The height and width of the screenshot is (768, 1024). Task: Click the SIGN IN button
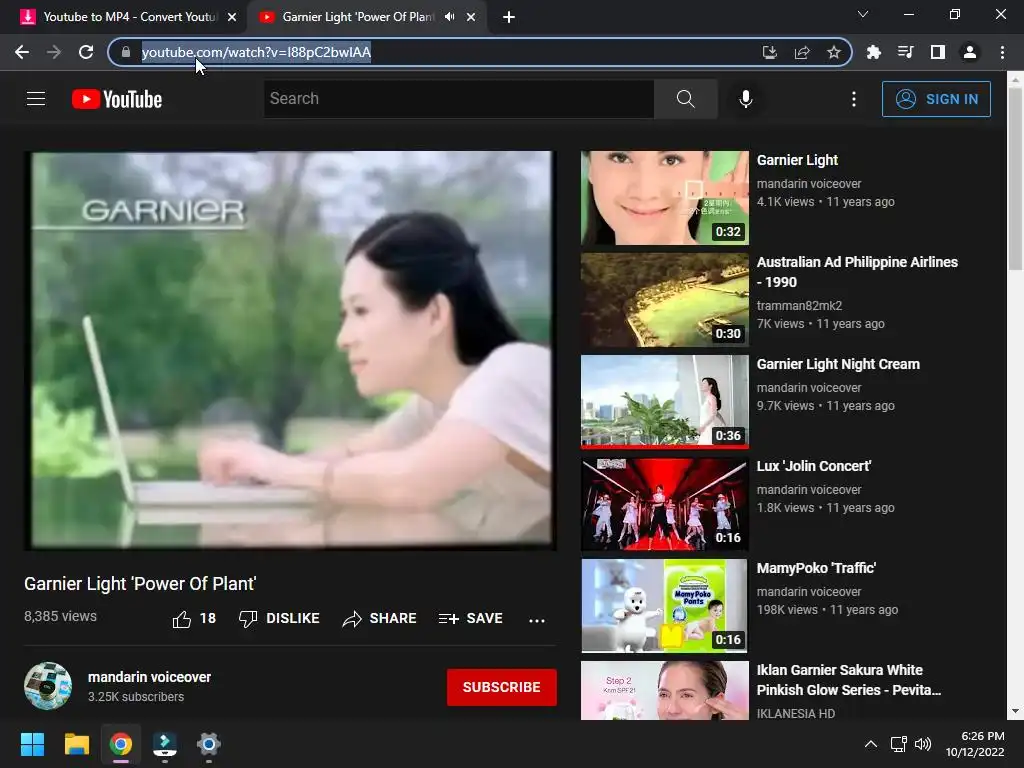tap(936, 99)
